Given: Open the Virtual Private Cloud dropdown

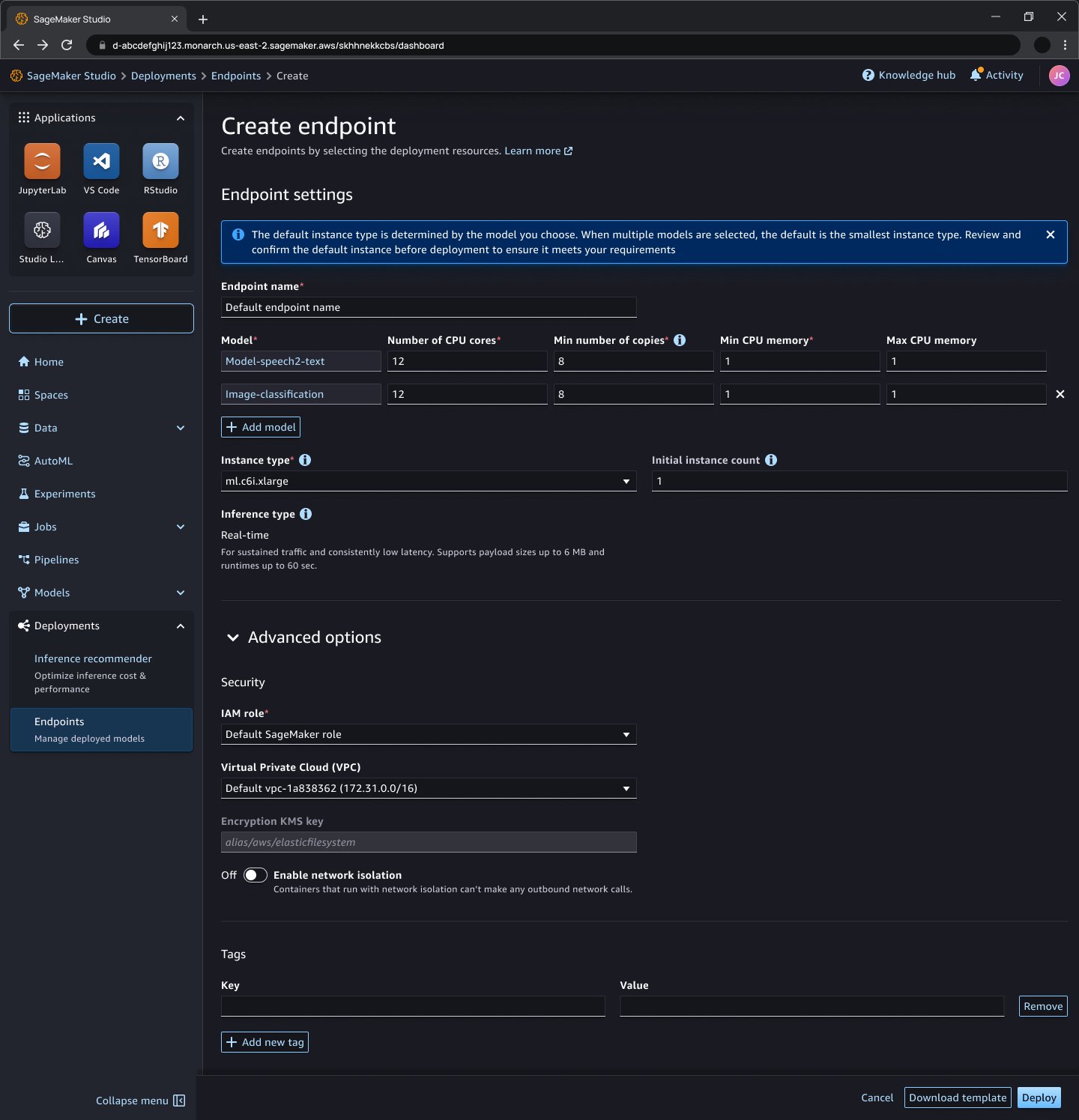Looking at the screenshot, I should coord(429,788).
